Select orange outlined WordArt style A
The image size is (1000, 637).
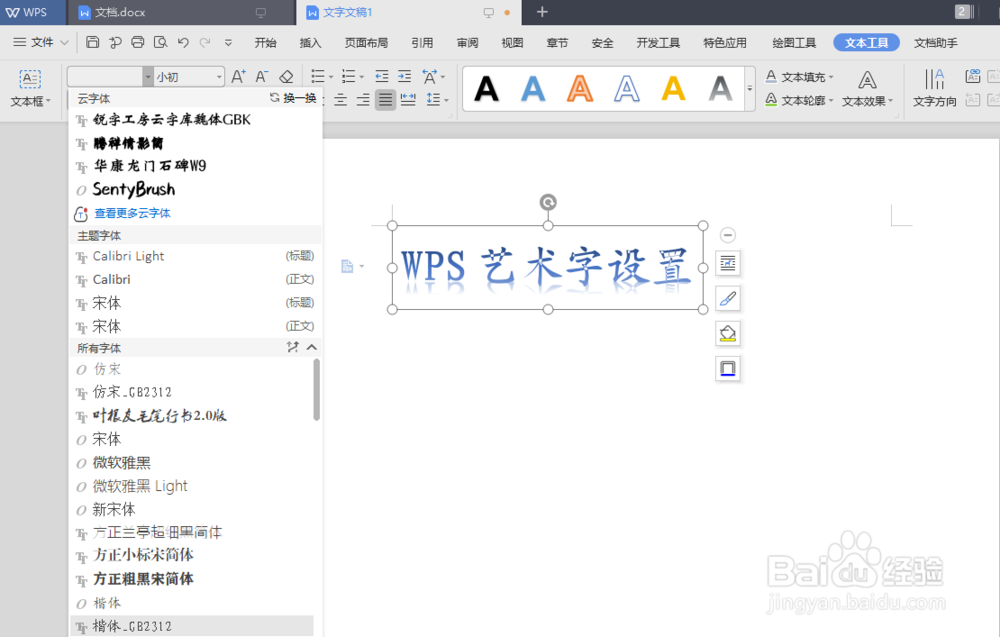[x=580, y=89]
